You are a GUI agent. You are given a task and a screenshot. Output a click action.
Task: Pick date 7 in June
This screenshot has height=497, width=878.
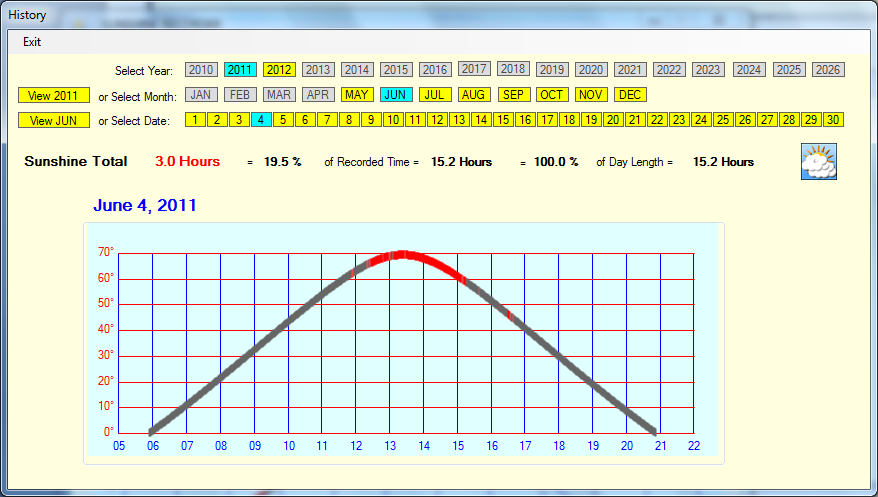tap(327, 119)
